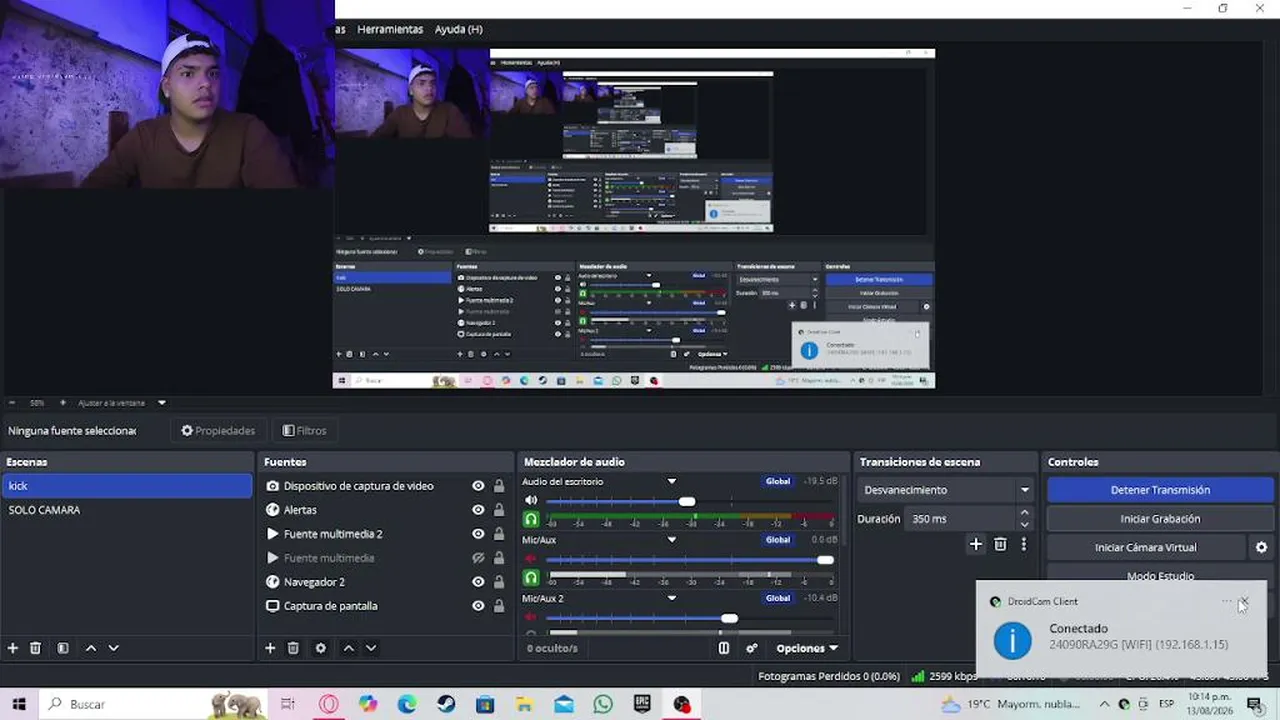The height and width of the screenshot is (720, 1280).
Task: Expand the Mic/Aux channel menu arrow
Action: [672, 540]
